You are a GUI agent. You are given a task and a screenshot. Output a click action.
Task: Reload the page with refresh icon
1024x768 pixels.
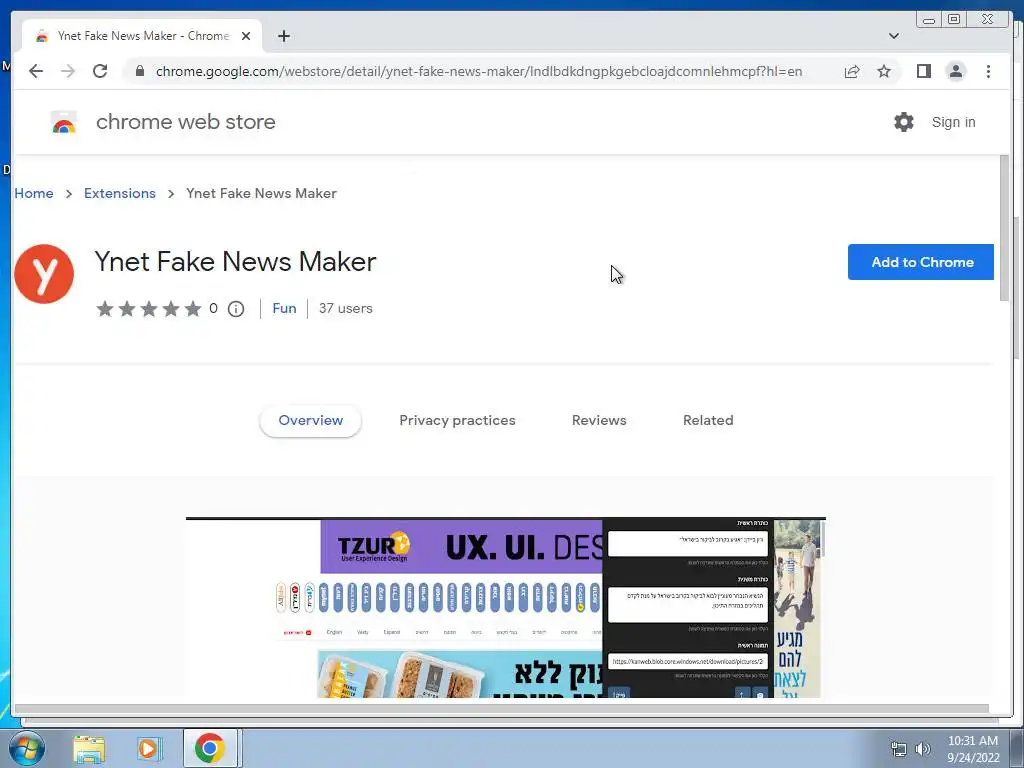pyautogui.click(x=100, y=71)
